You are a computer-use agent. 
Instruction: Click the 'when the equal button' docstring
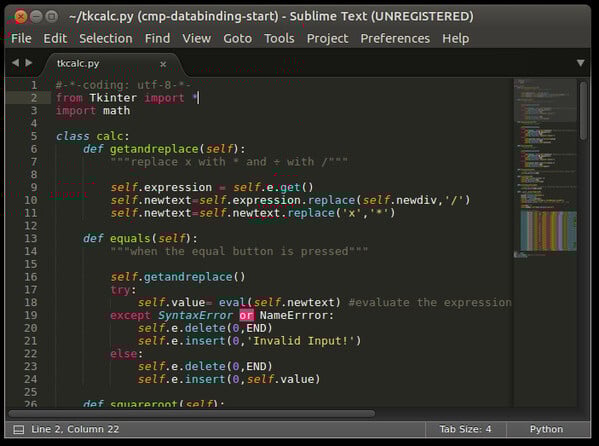tap(239, 251)
